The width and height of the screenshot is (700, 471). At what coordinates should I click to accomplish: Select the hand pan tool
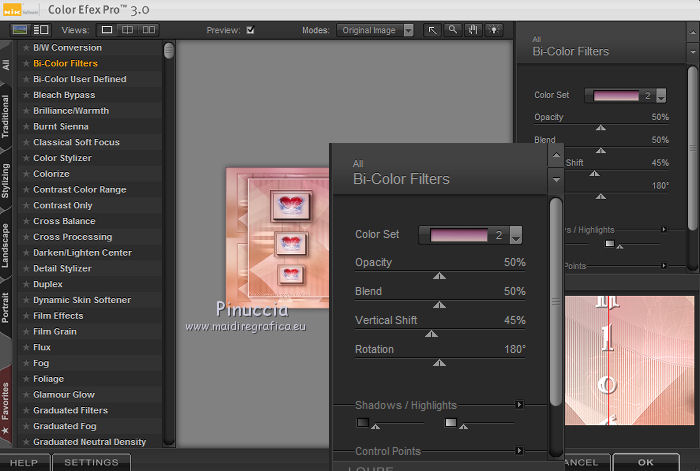(x=473, y=30)
